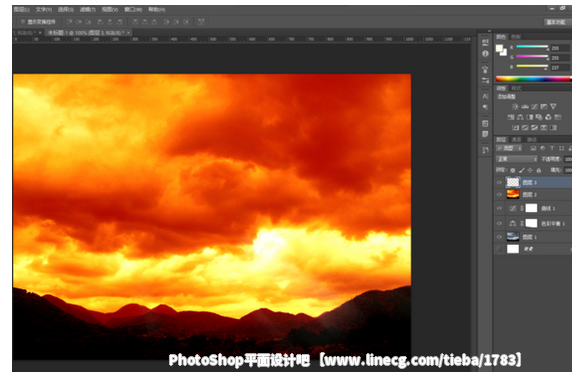Filter layers by shape layers icon

[561, 148]
